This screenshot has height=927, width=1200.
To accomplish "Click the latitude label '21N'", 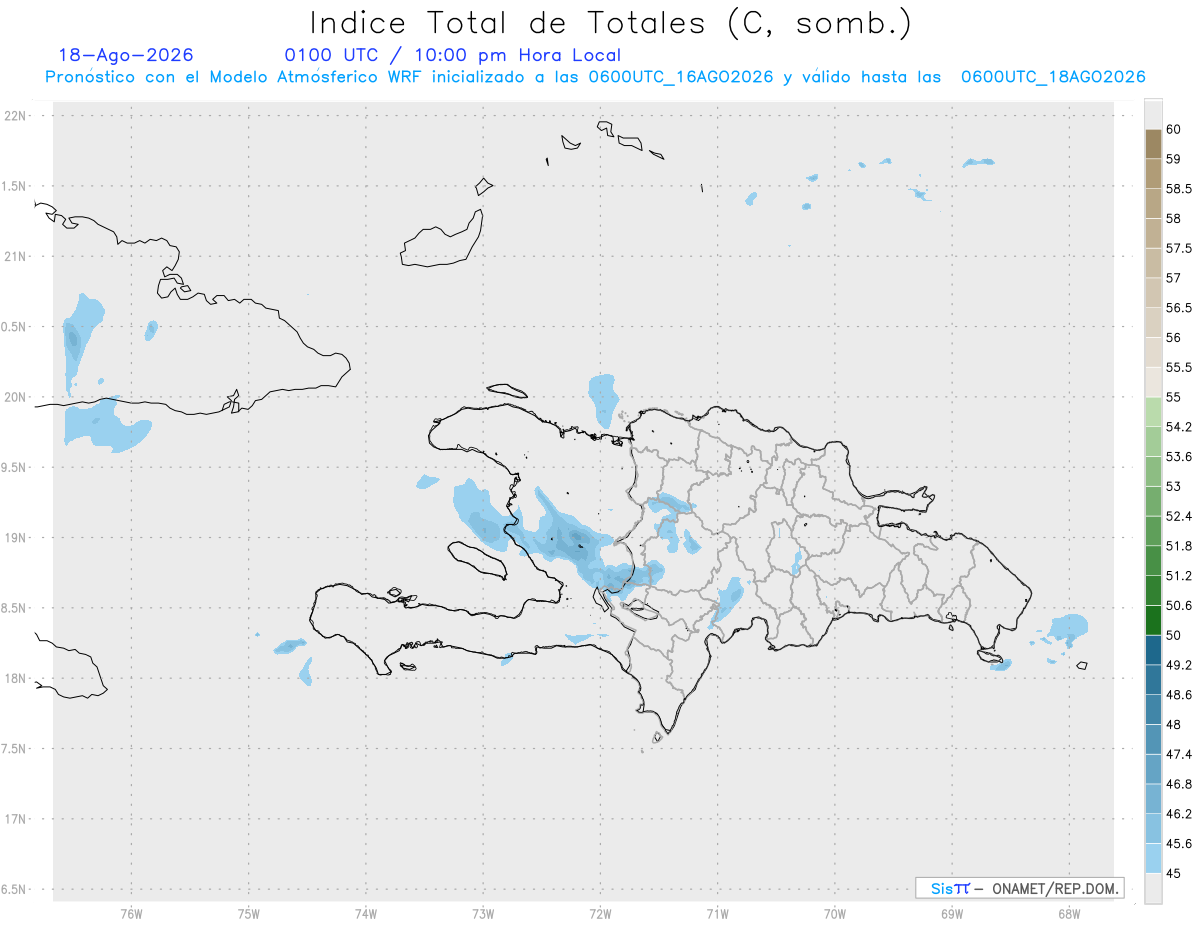I will tap(16, 256).
